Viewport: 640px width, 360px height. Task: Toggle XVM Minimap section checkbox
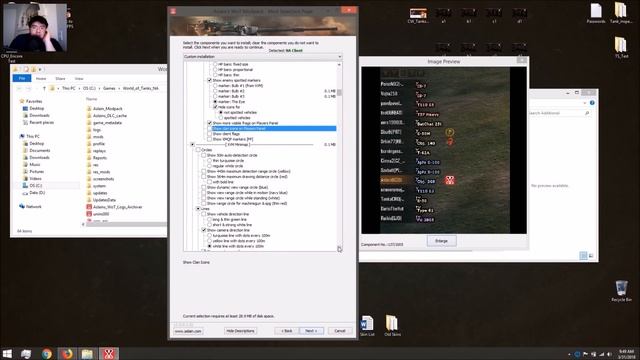pos(193,144)
